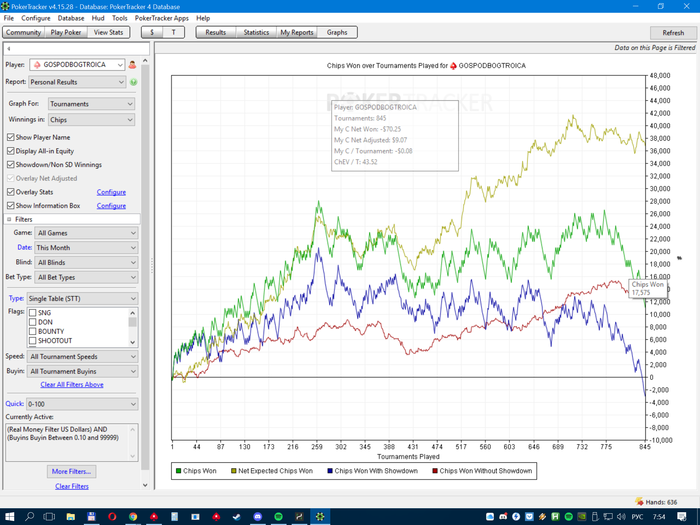Open the Graph For dropdown
The image size is (700, 525).
[x=90, y=104]
